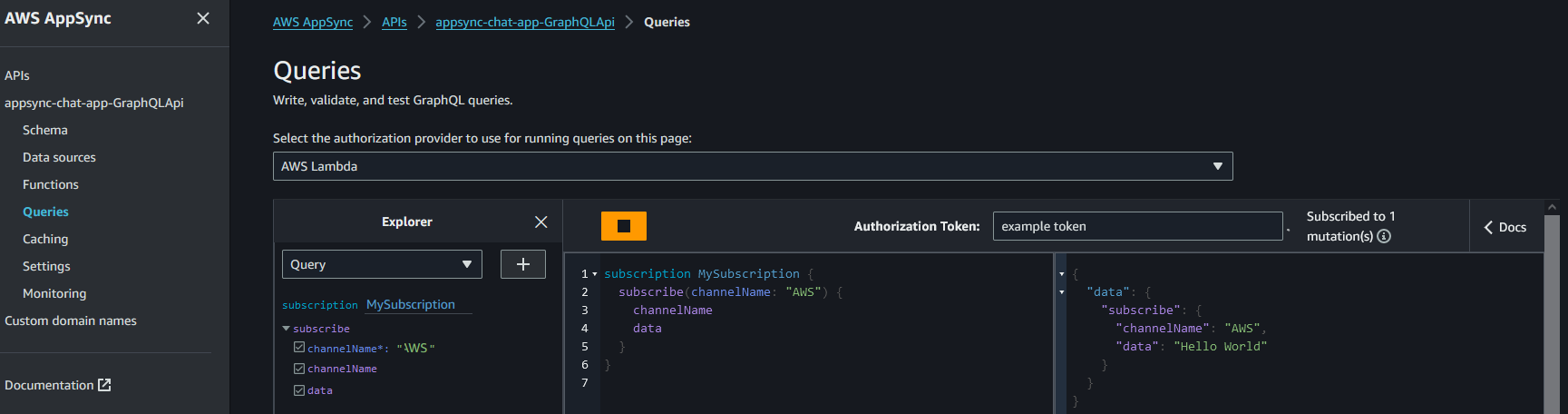Image resolution: width=1568 pixels, height=414 pixels.
Task: Open Custom domain names in sidebar
Action: (x=71, y=320)
